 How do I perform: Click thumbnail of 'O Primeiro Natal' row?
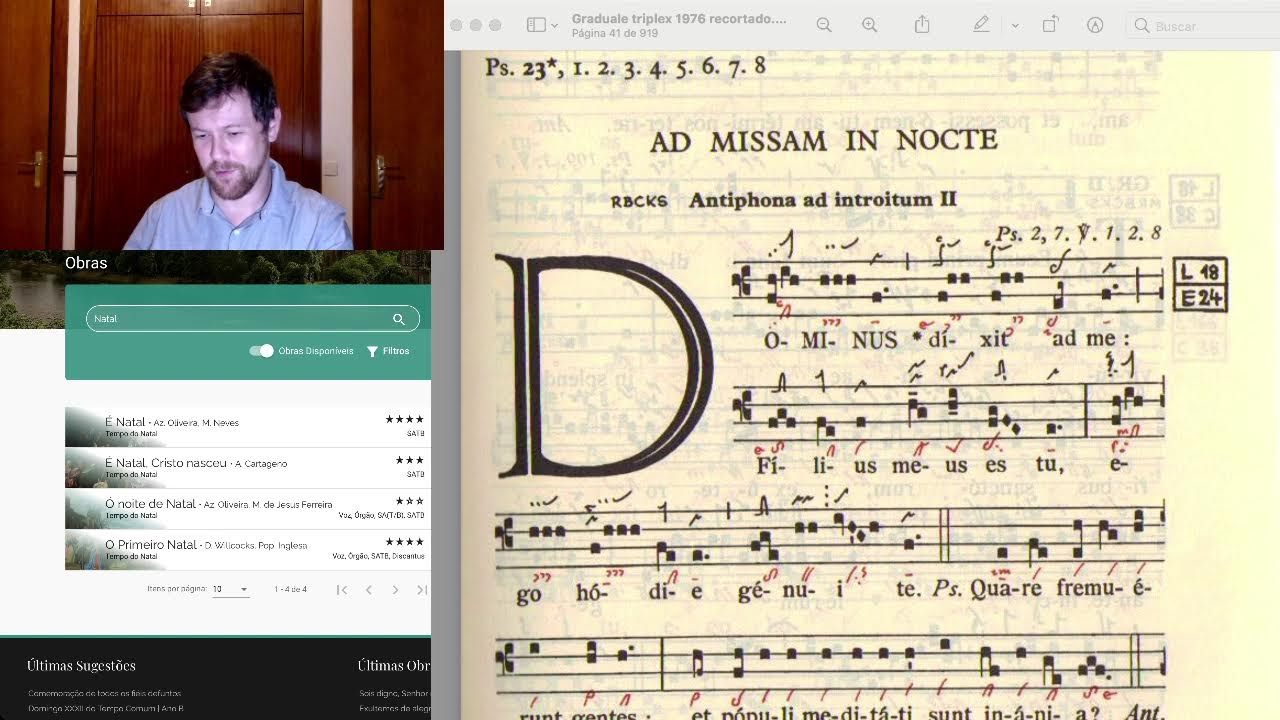[84, 550]
